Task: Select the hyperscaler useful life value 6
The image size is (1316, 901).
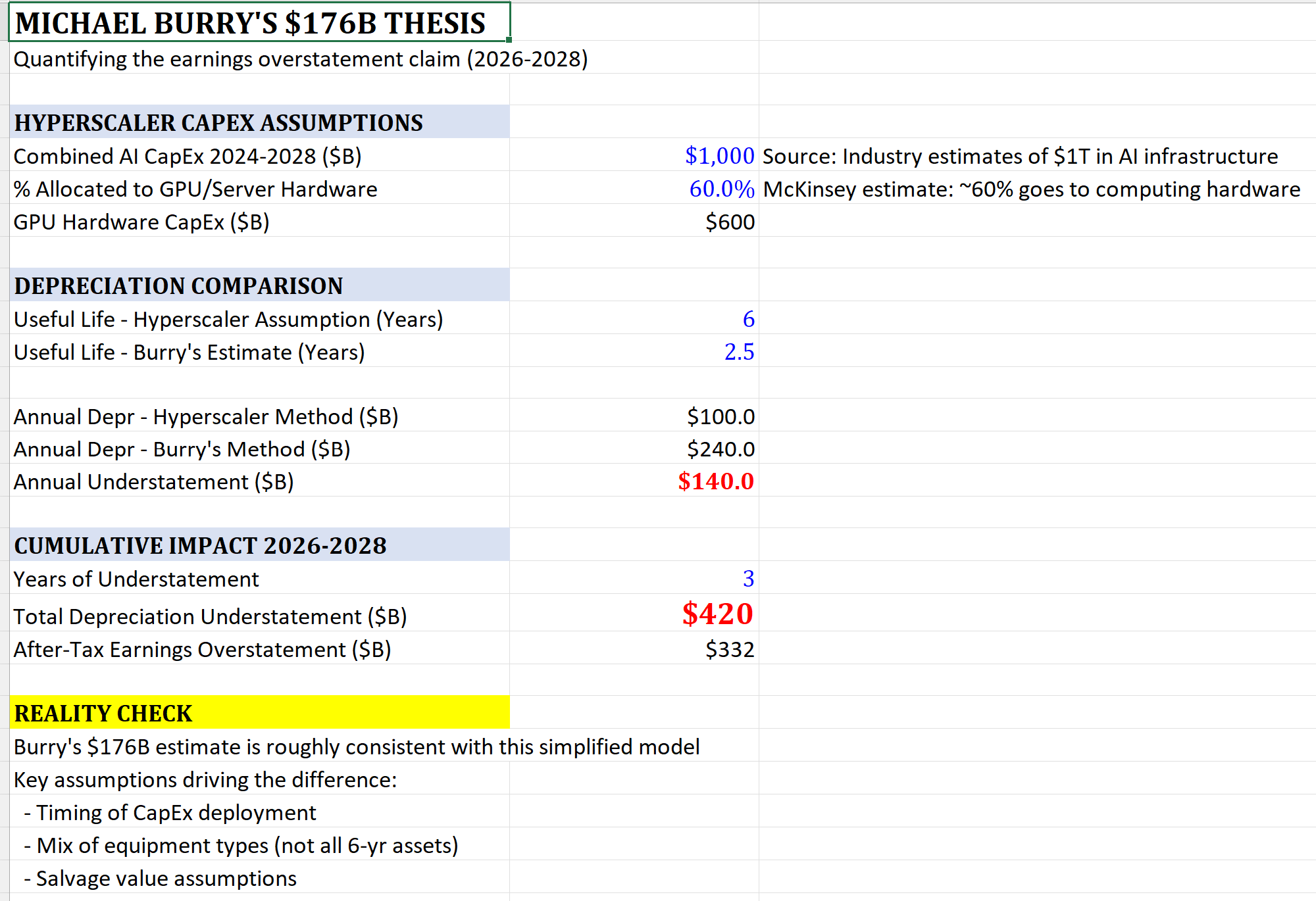Action: pos(747,319)
